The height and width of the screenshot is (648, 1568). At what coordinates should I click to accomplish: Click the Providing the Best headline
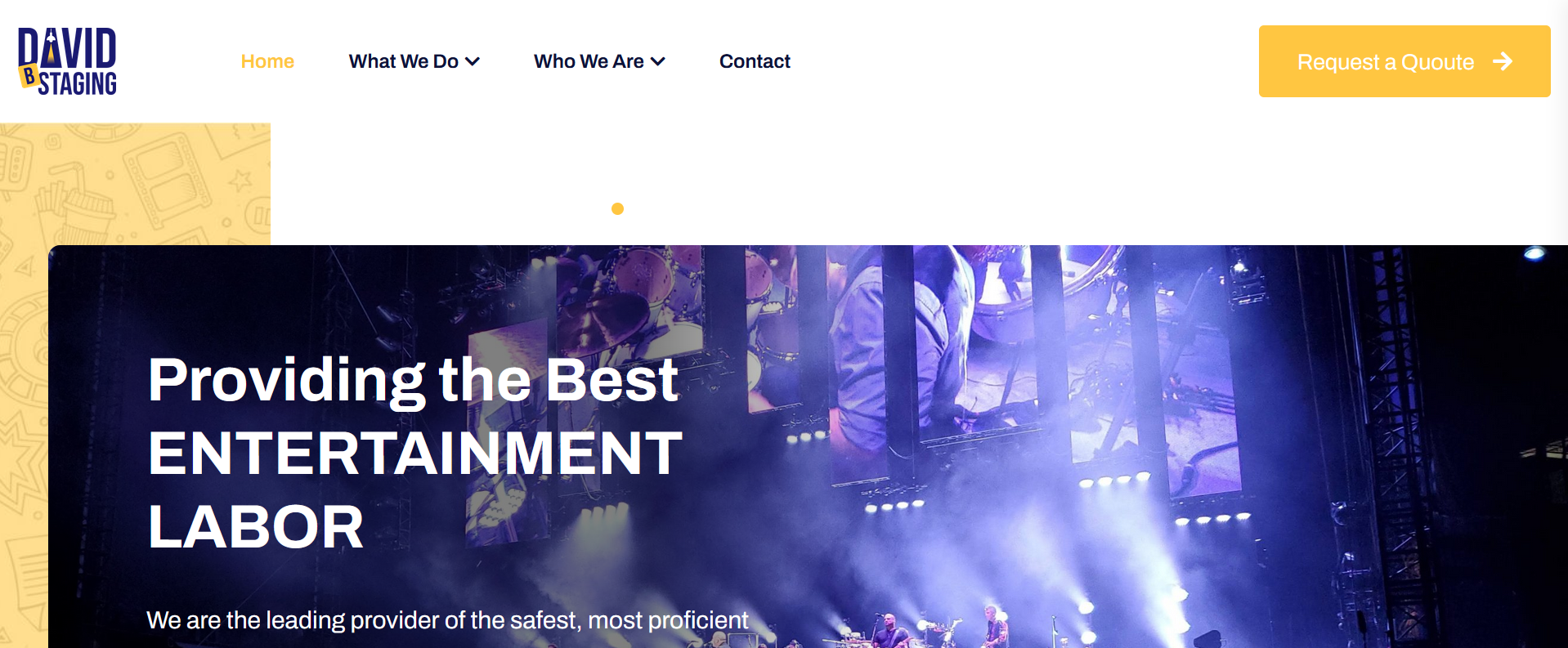pos(414,379)
